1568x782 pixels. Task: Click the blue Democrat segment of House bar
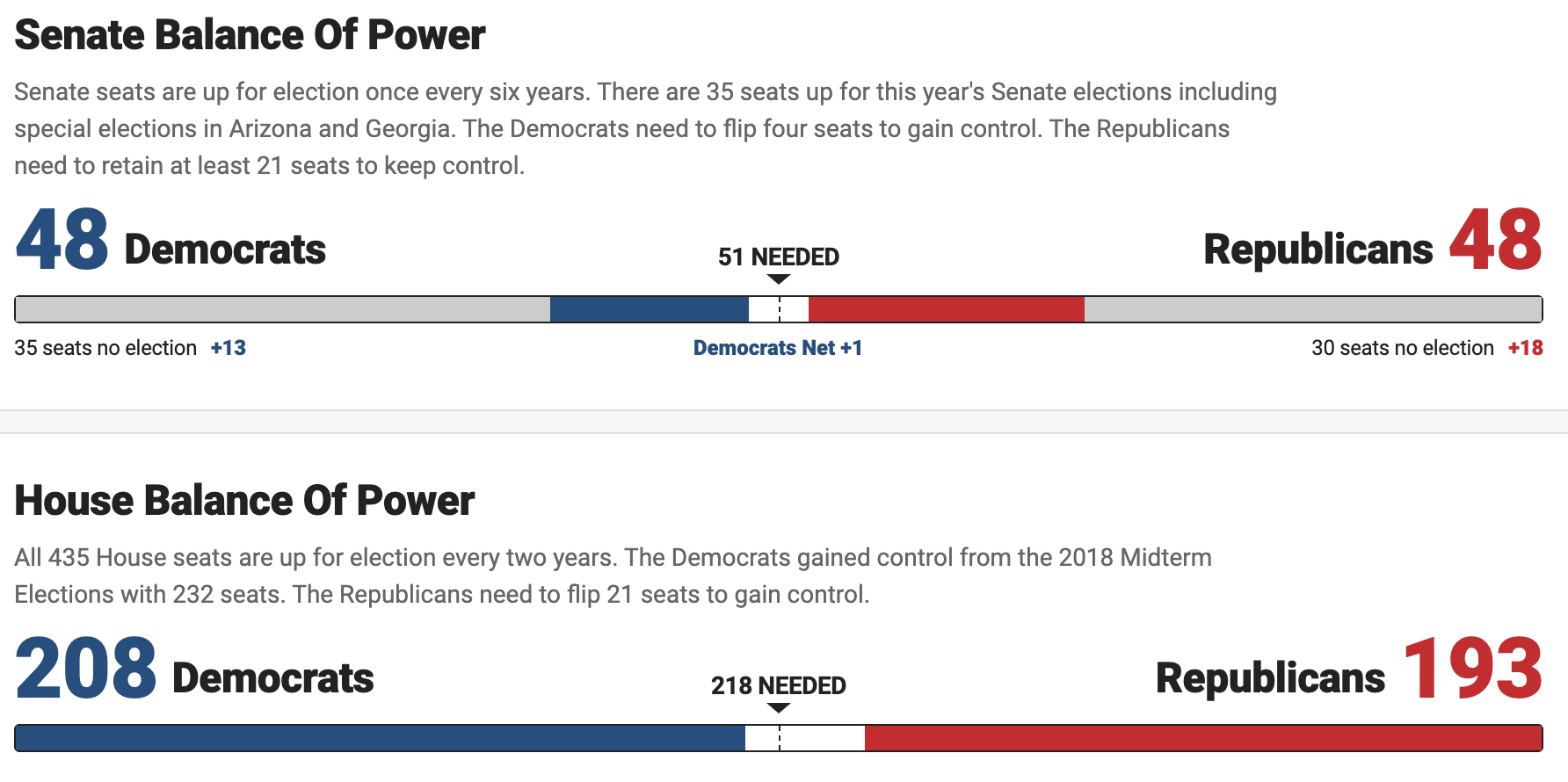tap(380, 738)
